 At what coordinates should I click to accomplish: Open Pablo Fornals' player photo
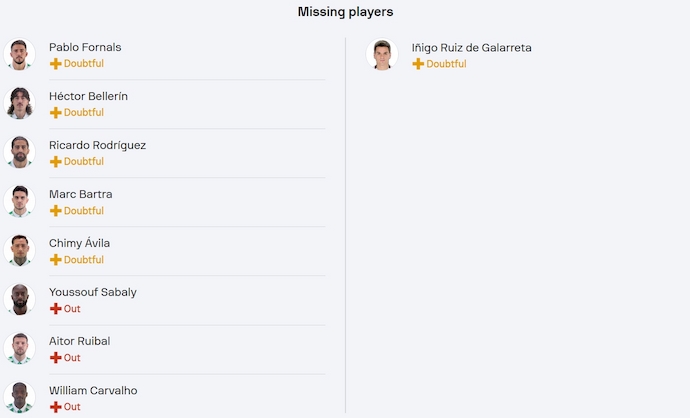(19, 54)
